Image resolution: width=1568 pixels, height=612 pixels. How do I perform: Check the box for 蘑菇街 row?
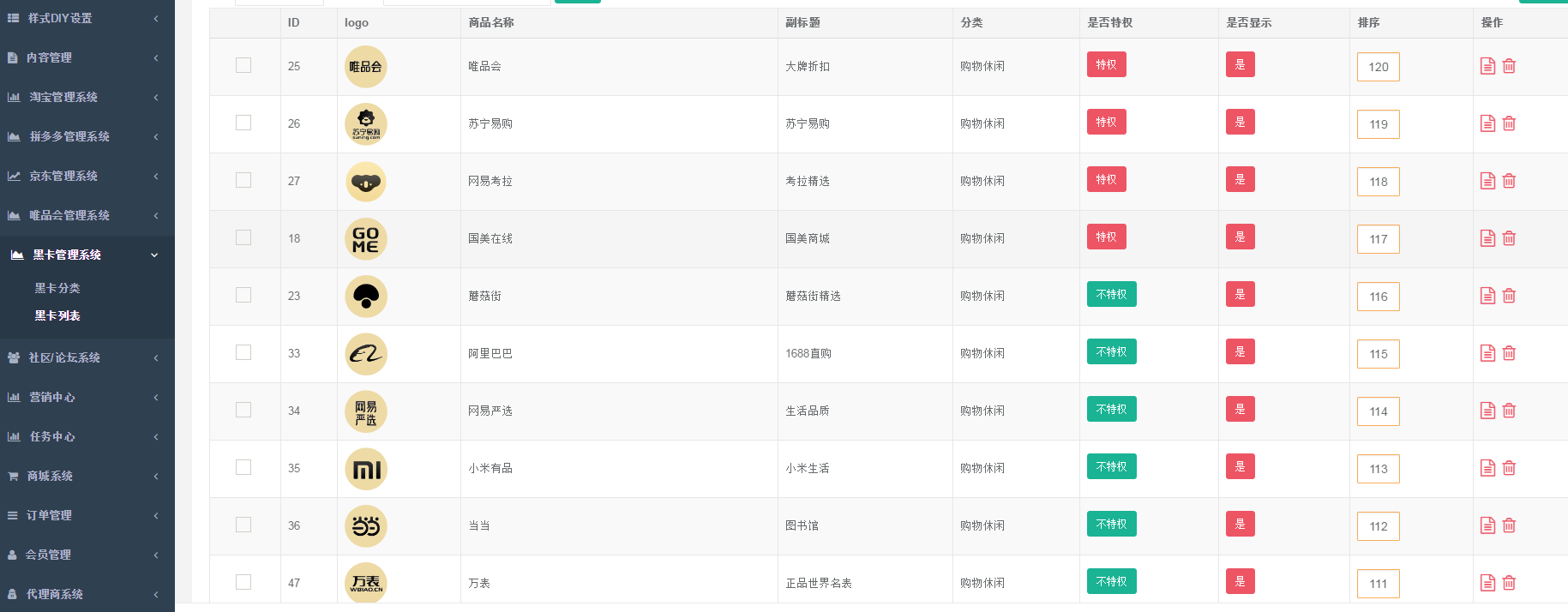coord(243,295)
